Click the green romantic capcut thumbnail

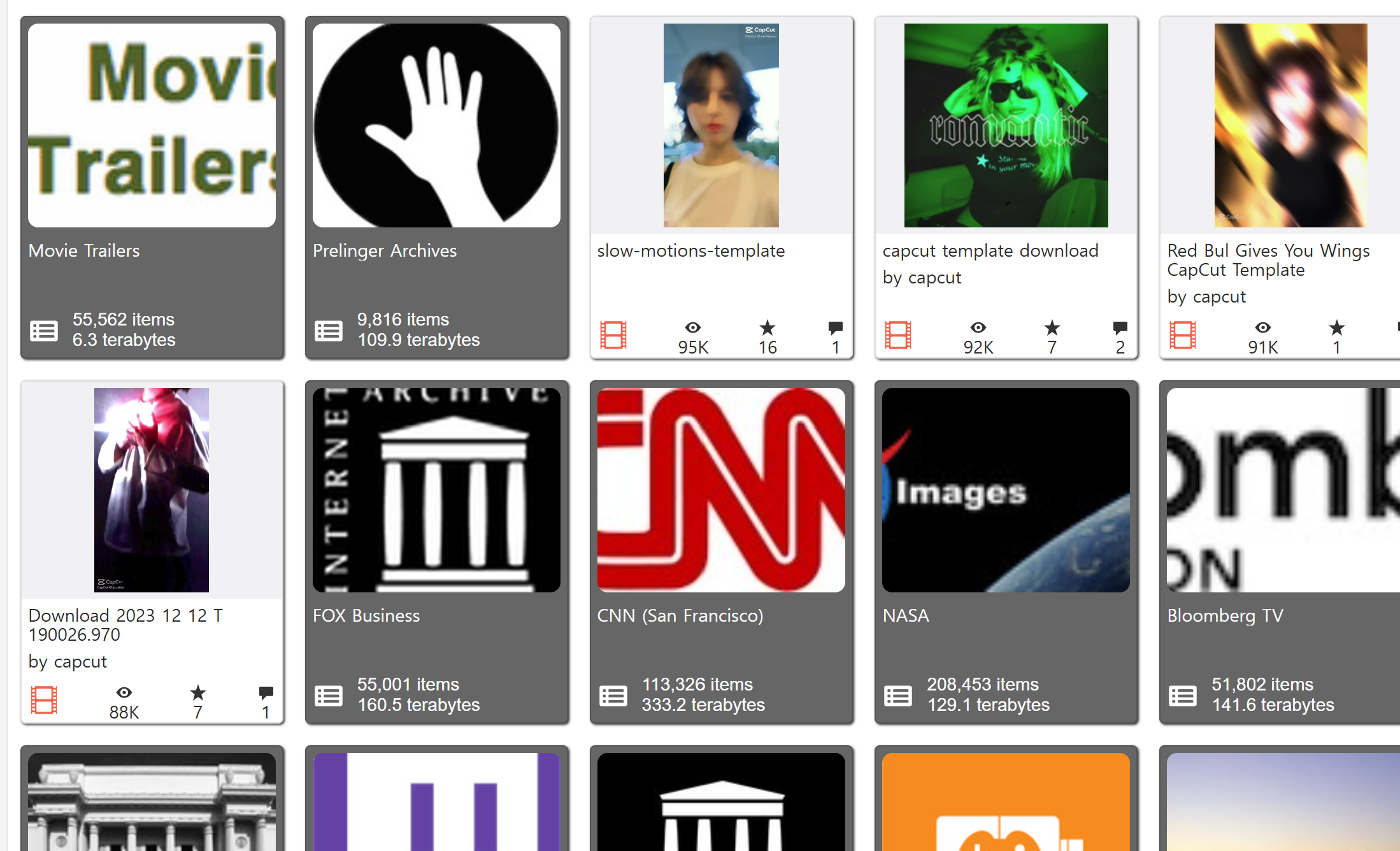[1006, 125]
